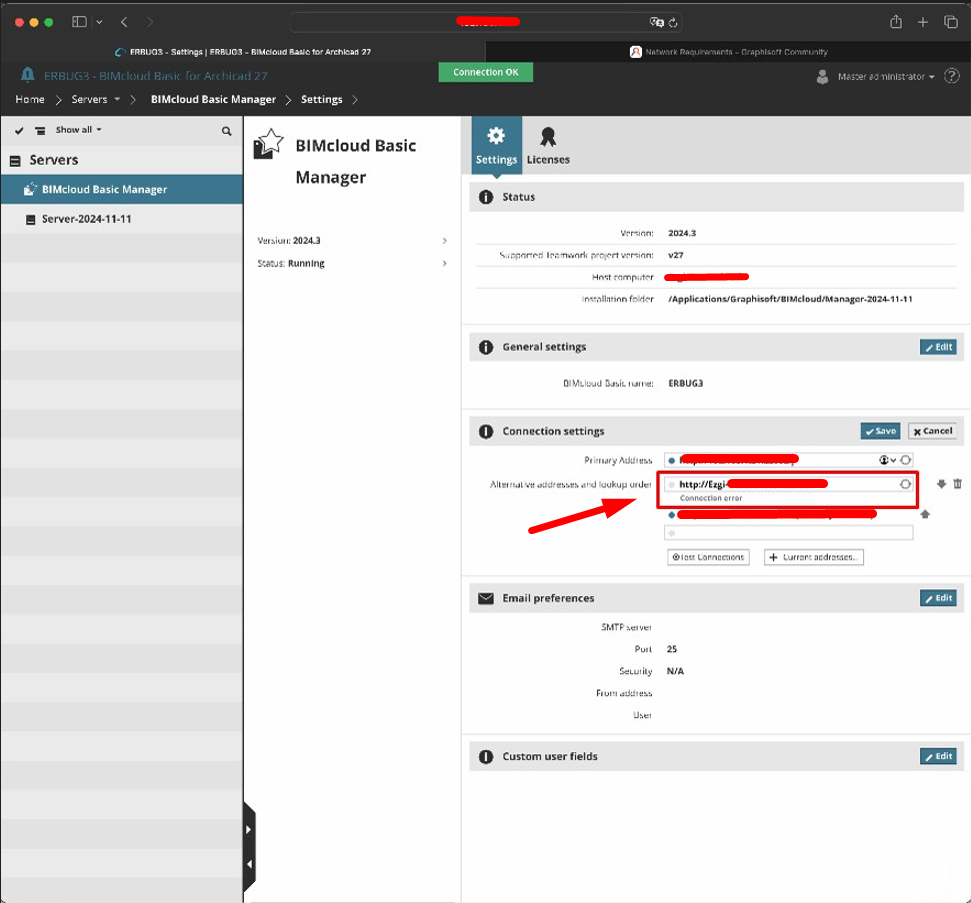The width and height of the screenshot is (971, 903).
Task: Click the Connection OK status badge
Action: coord(486,72)
